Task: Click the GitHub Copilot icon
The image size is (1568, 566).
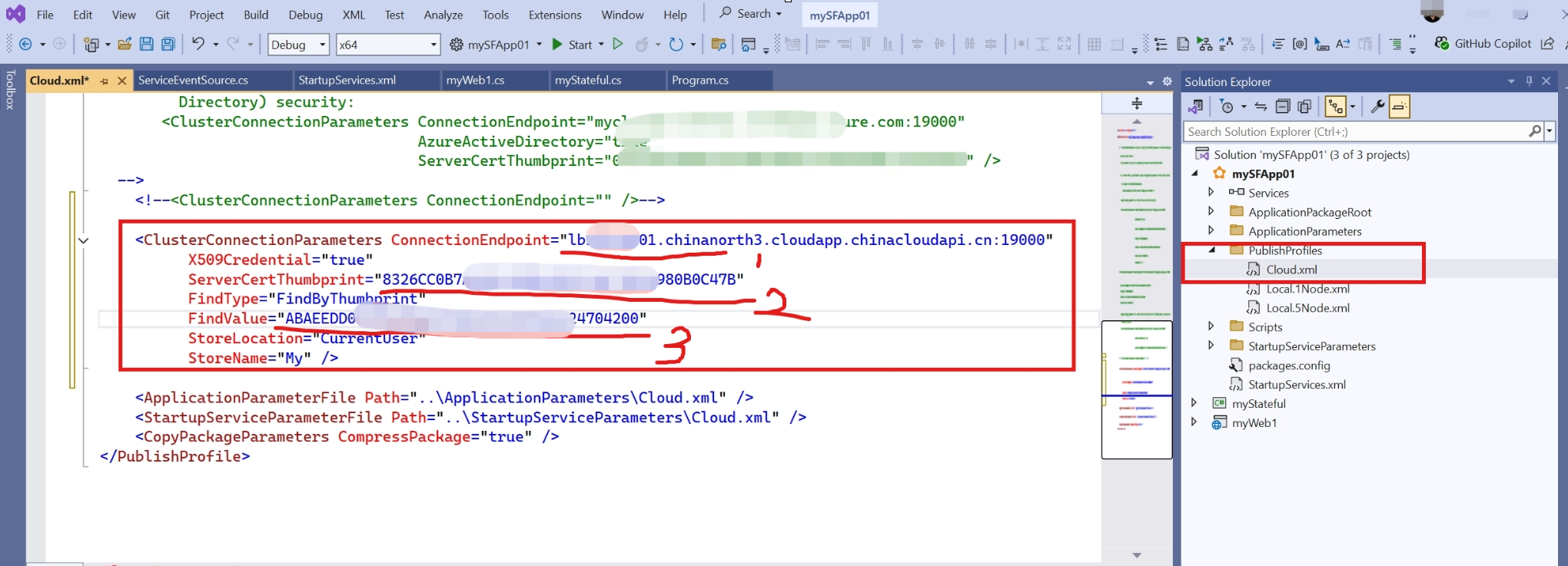Action: click(1442, 44)
